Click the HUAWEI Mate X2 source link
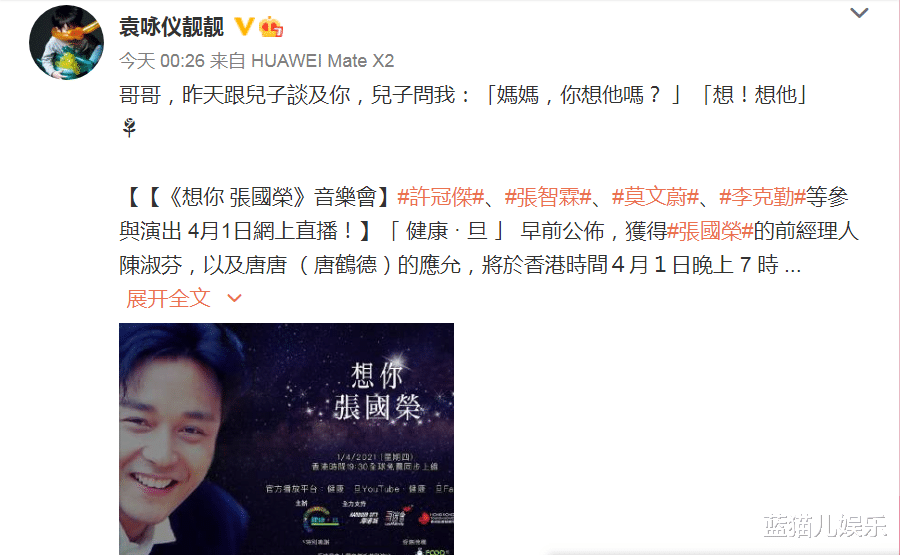Image resolution: width=900 pixels, height=555 pixels. pos(323,61)
